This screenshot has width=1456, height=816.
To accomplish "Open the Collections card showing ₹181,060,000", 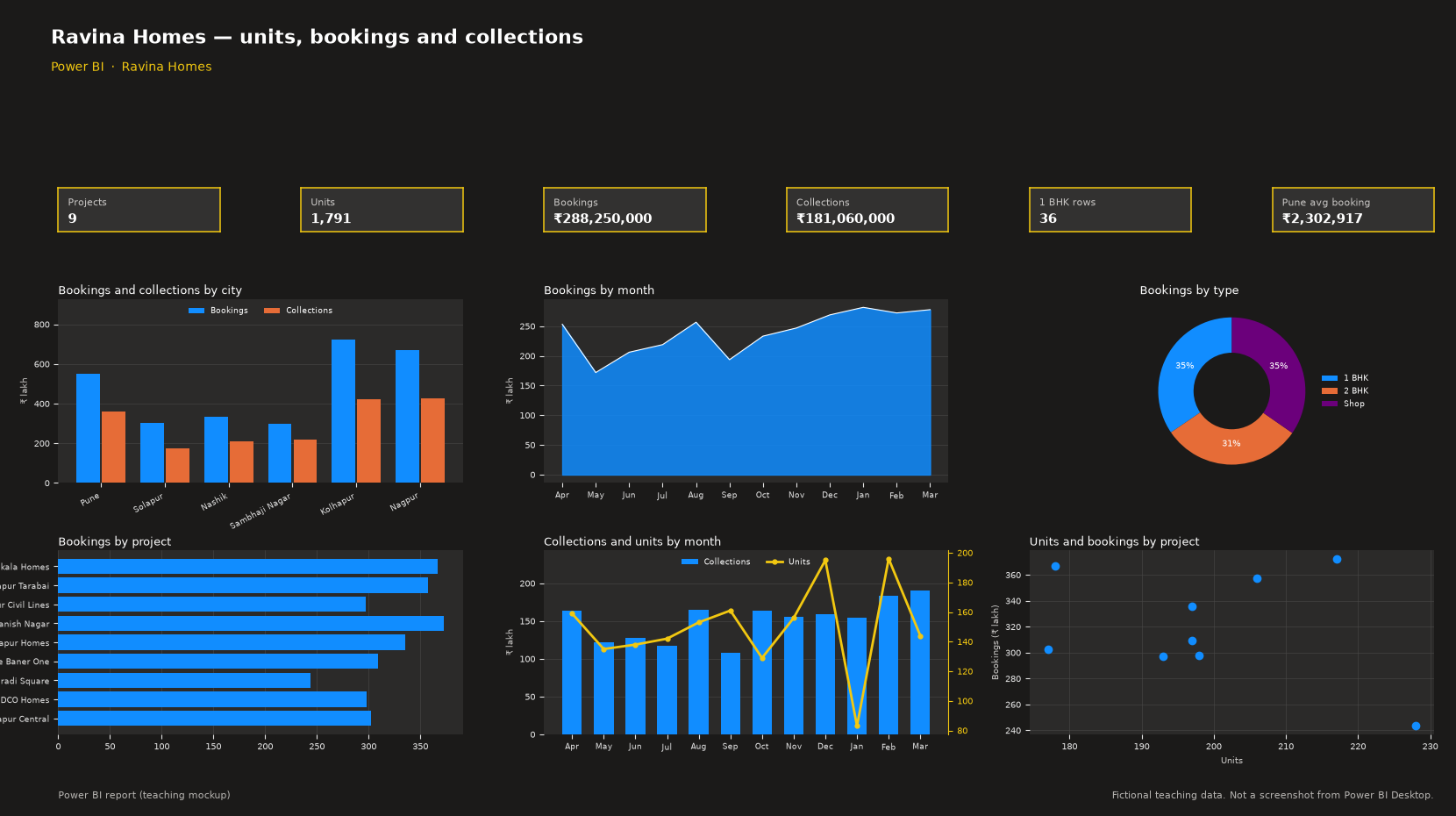I will pos(867,210).
